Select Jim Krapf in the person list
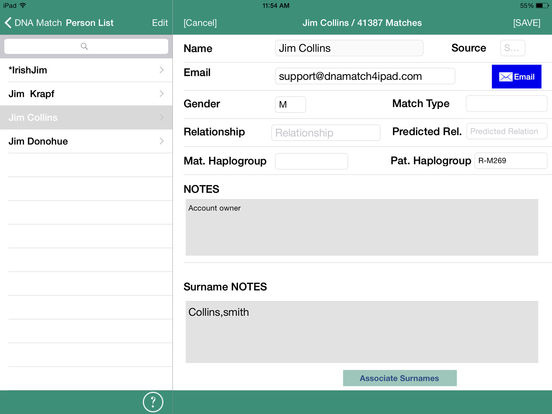 [86, 94]
